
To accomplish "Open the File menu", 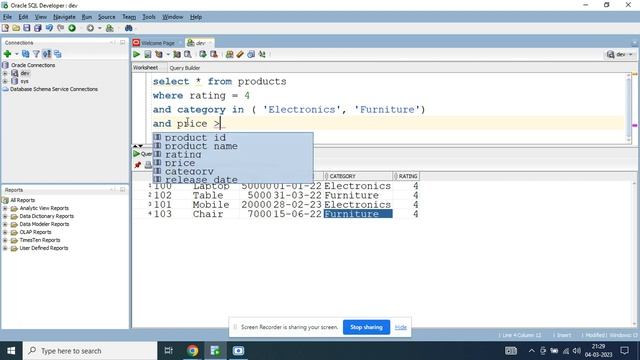I will (7, 17).
